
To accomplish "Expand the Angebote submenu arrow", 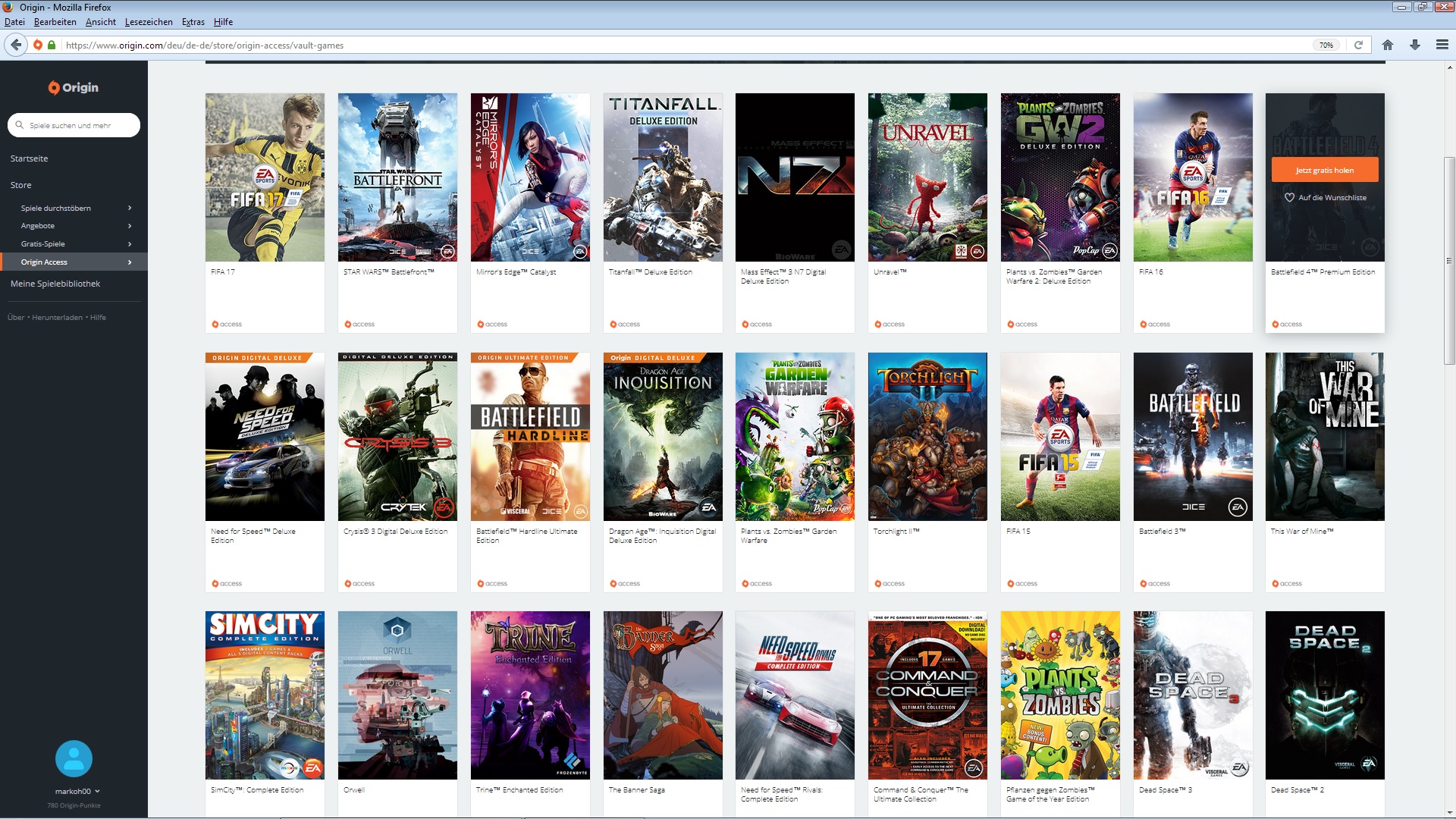I will pos(130,226).
